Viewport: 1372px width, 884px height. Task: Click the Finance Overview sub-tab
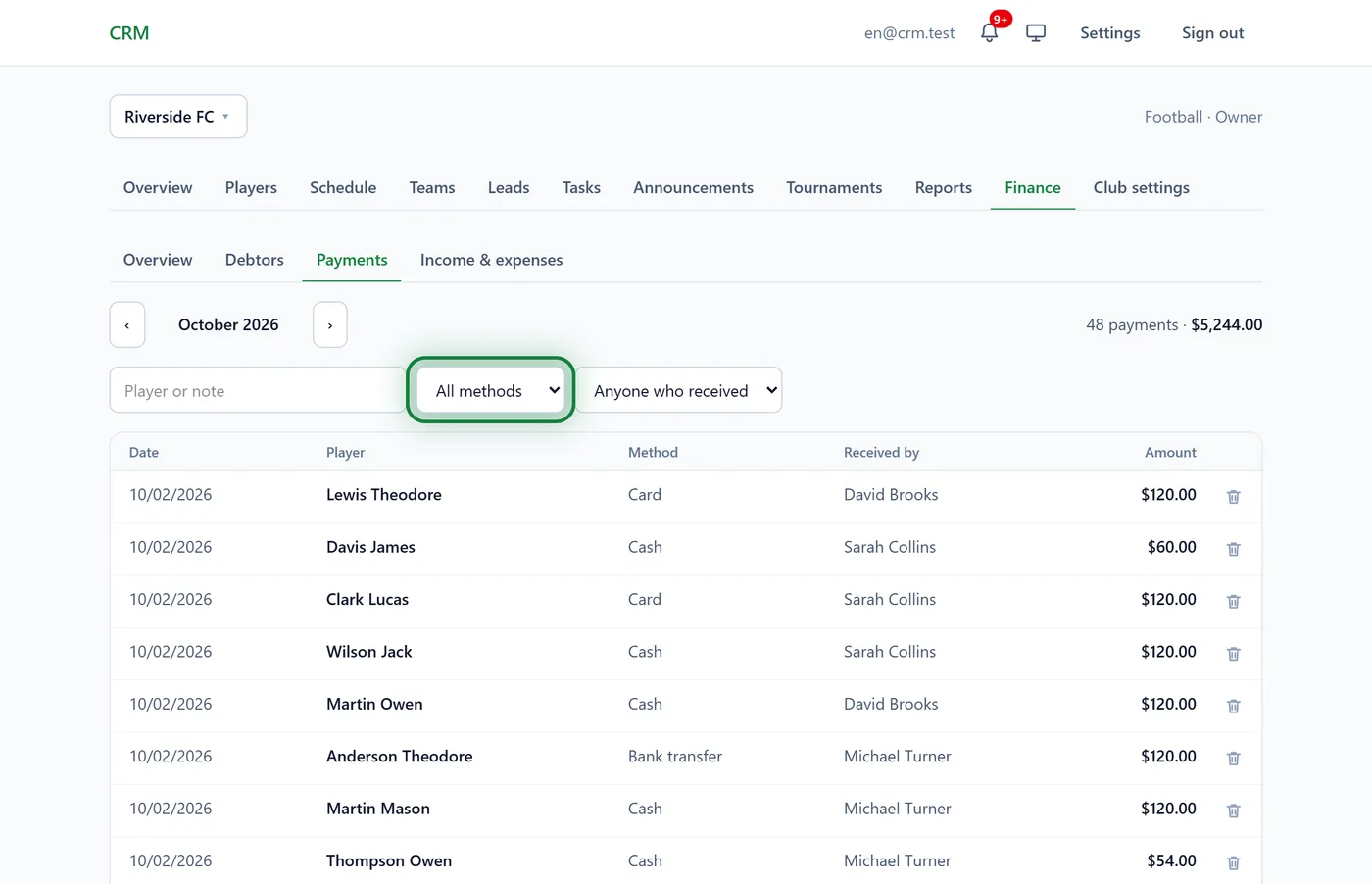[158, 260]
